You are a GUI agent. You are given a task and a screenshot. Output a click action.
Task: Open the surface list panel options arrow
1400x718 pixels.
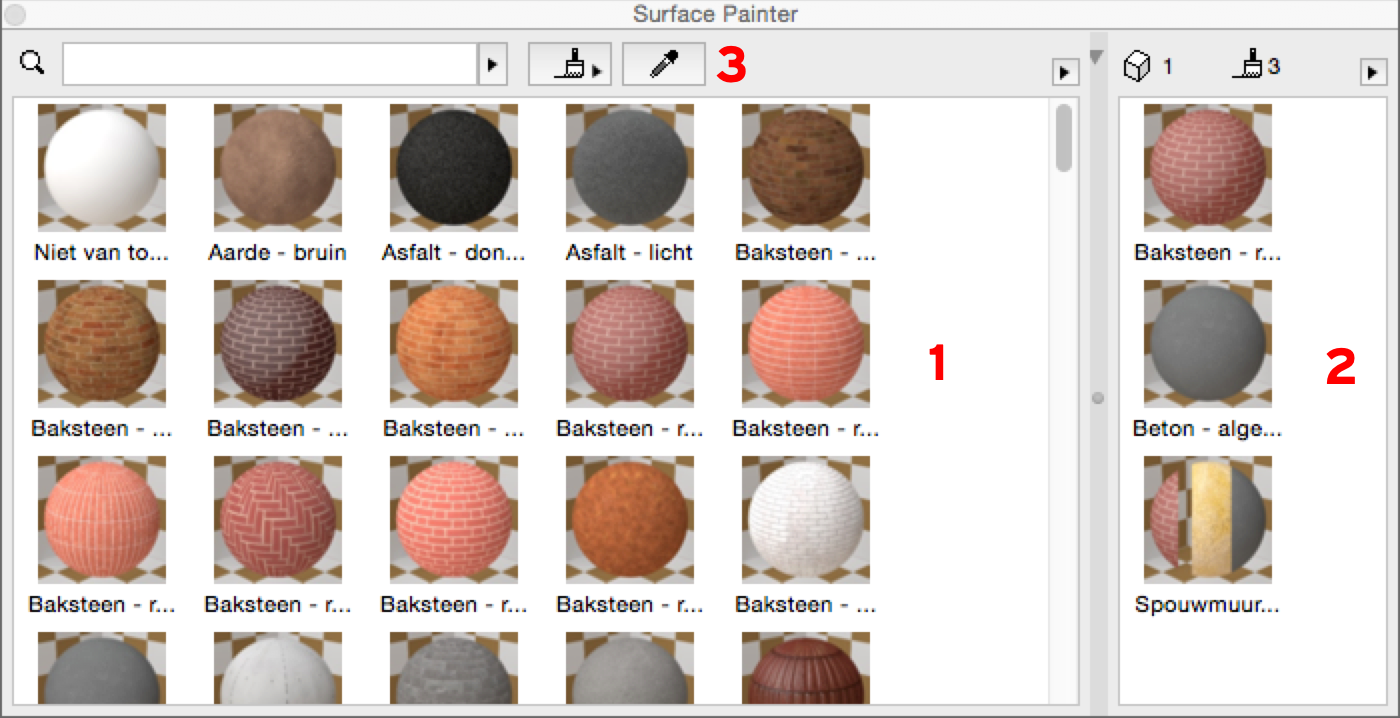[1064, 73]
